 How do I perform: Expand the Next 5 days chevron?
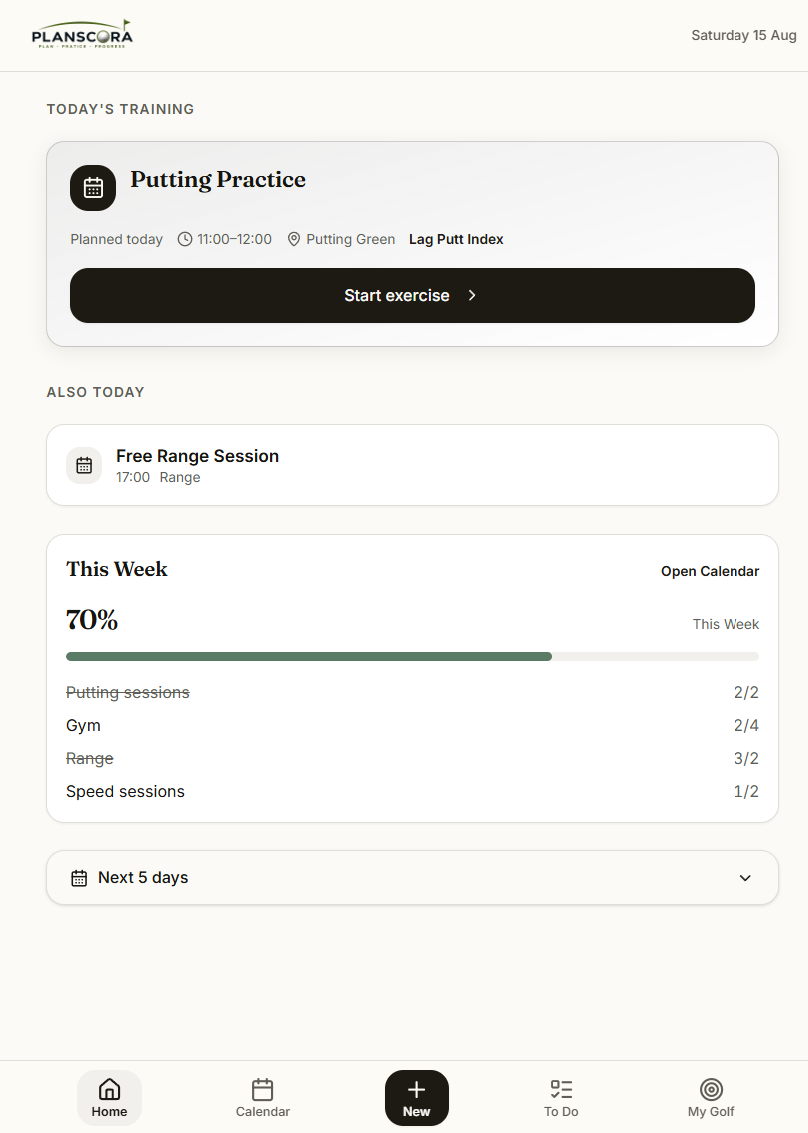[745, 878]
